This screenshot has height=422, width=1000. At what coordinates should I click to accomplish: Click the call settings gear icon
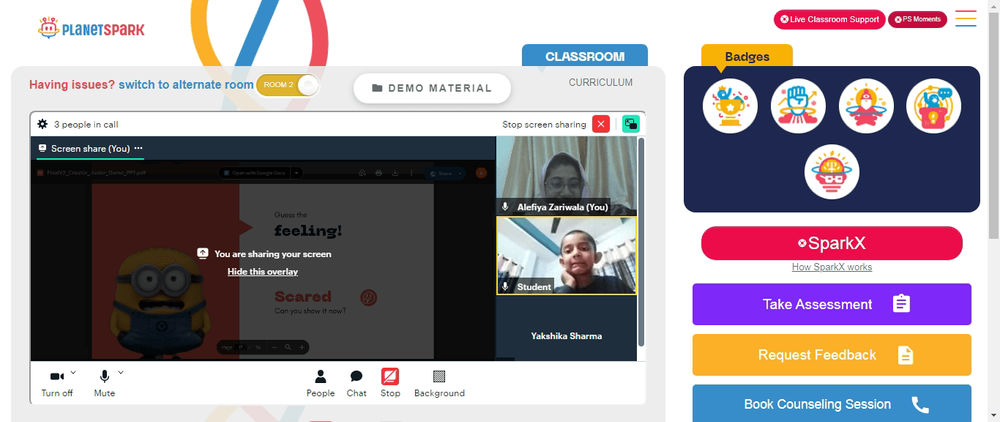(x=42, y=124)
